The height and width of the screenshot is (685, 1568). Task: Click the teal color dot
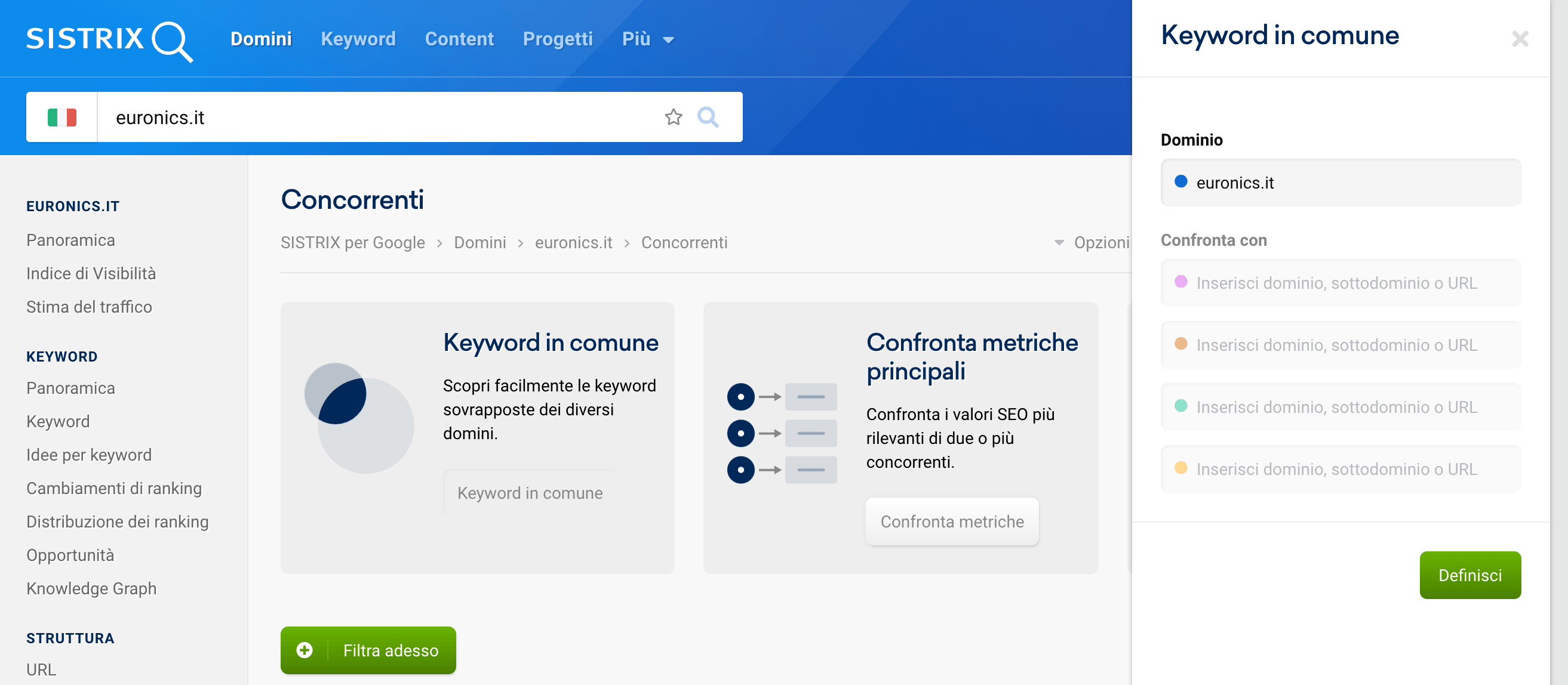pos(1181,406)
